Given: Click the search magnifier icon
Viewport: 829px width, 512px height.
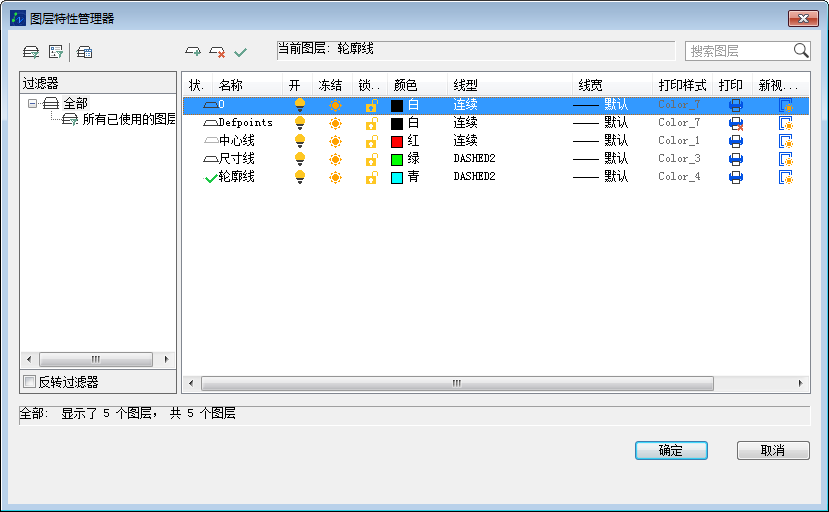Looking at the screenshot, I should pyautogui.click(x=800, y=51).
